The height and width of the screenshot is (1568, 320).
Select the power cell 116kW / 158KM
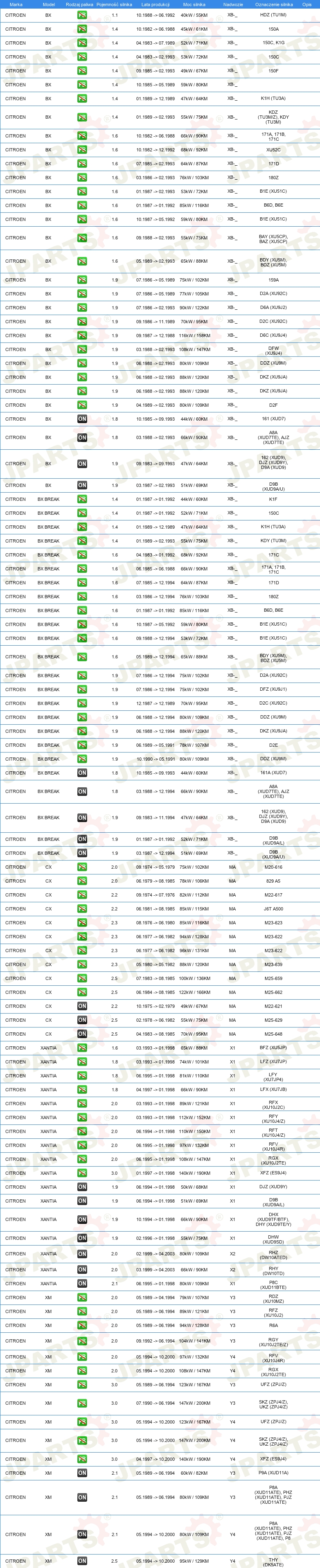[x=194, y=336]
